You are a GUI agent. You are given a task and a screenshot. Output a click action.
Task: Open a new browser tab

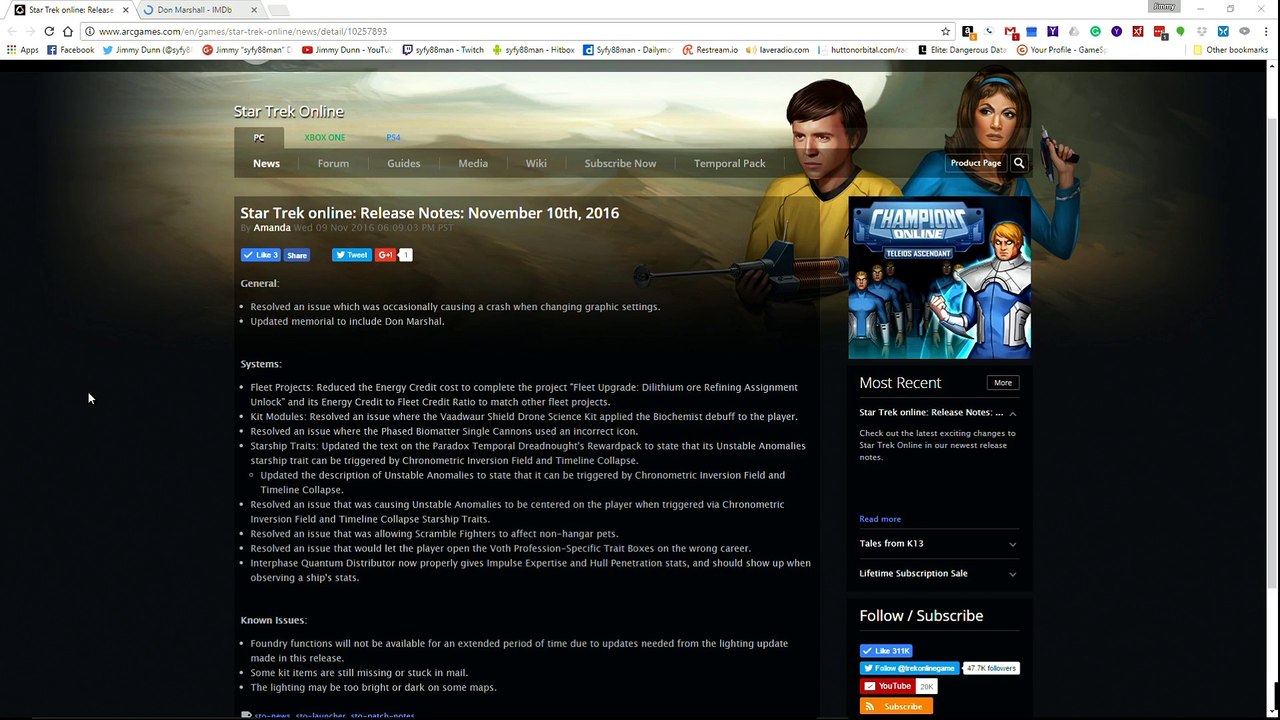(279, 10)
